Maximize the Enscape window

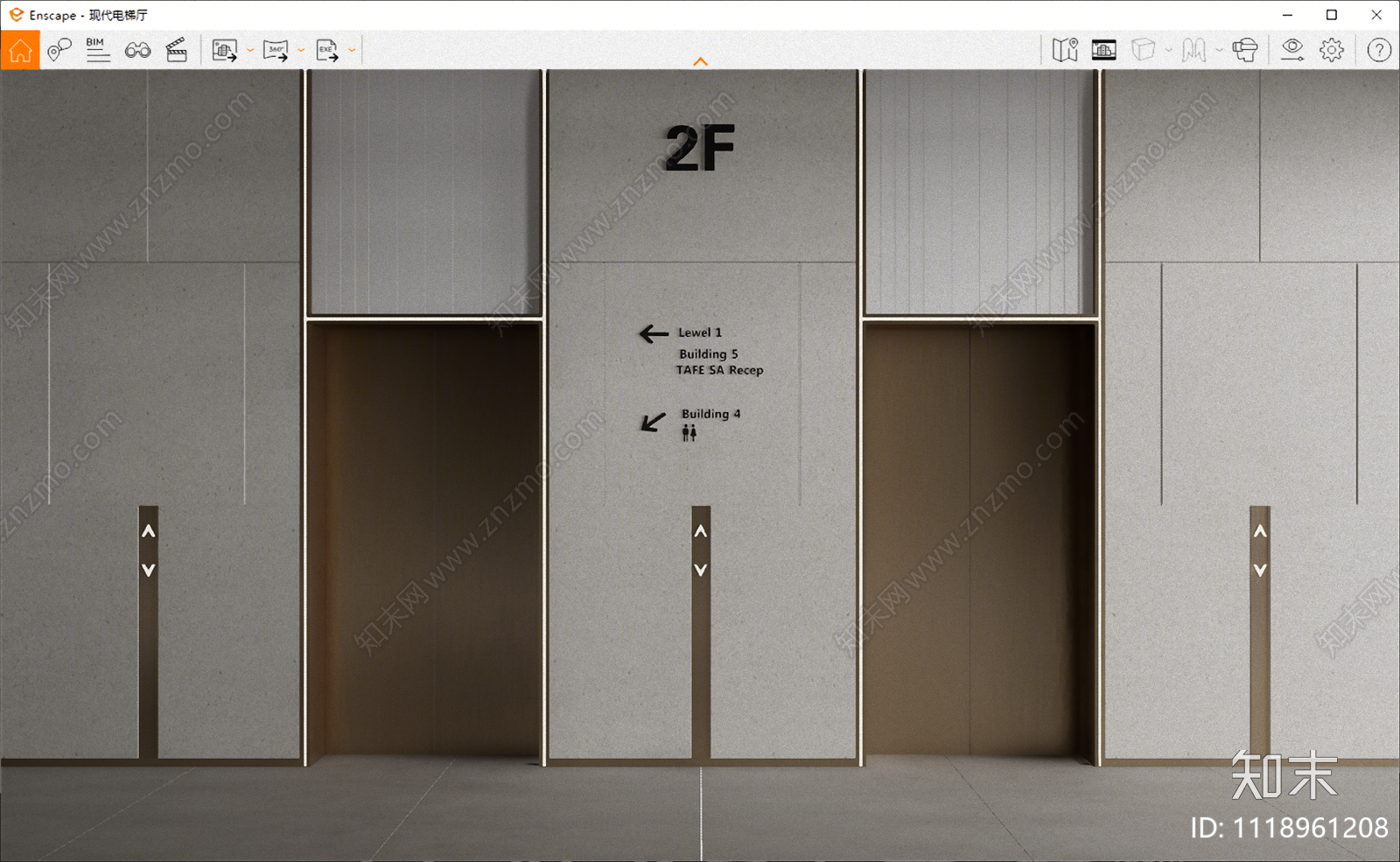[x=1332, y=15]
